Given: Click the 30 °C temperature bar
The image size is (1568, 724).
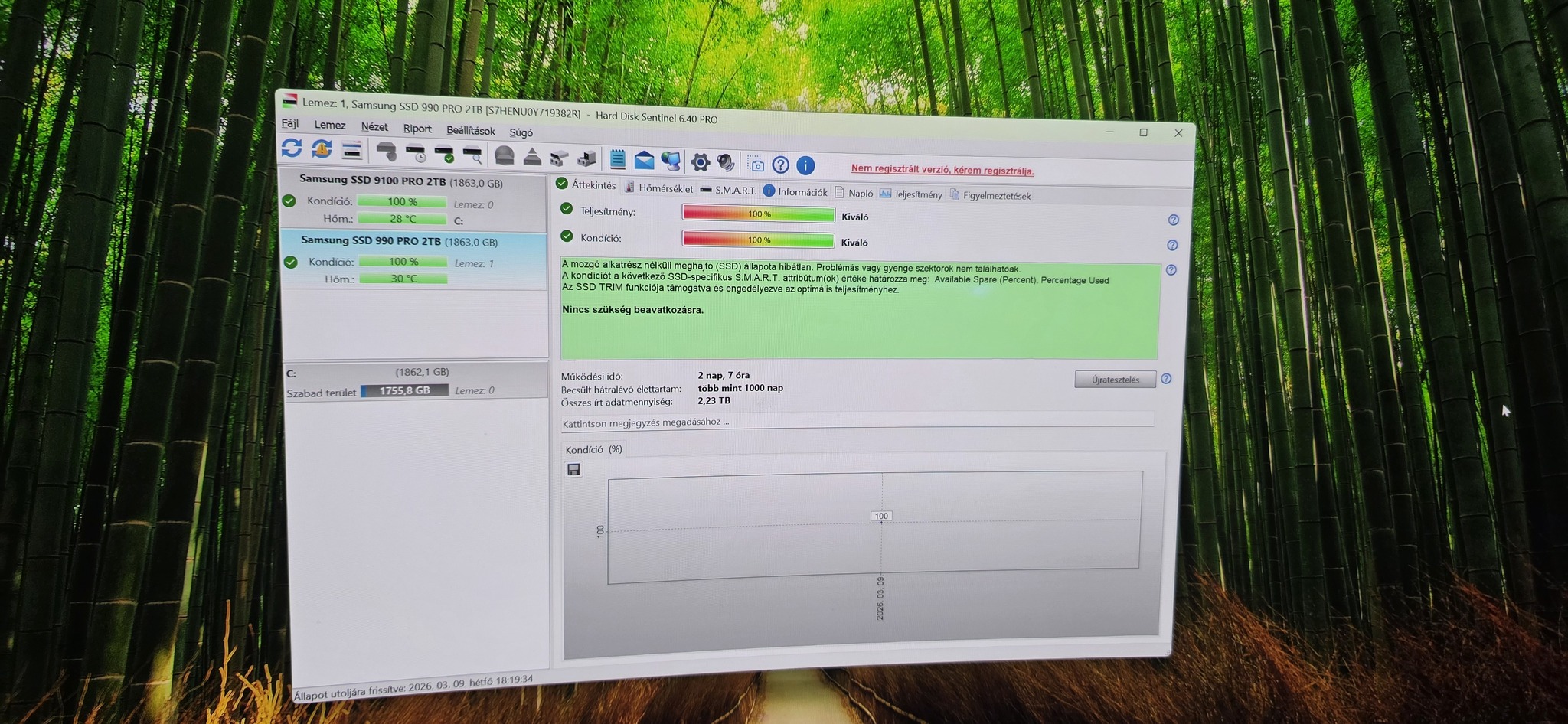Looking at the screenshot, I should (403, 278).
